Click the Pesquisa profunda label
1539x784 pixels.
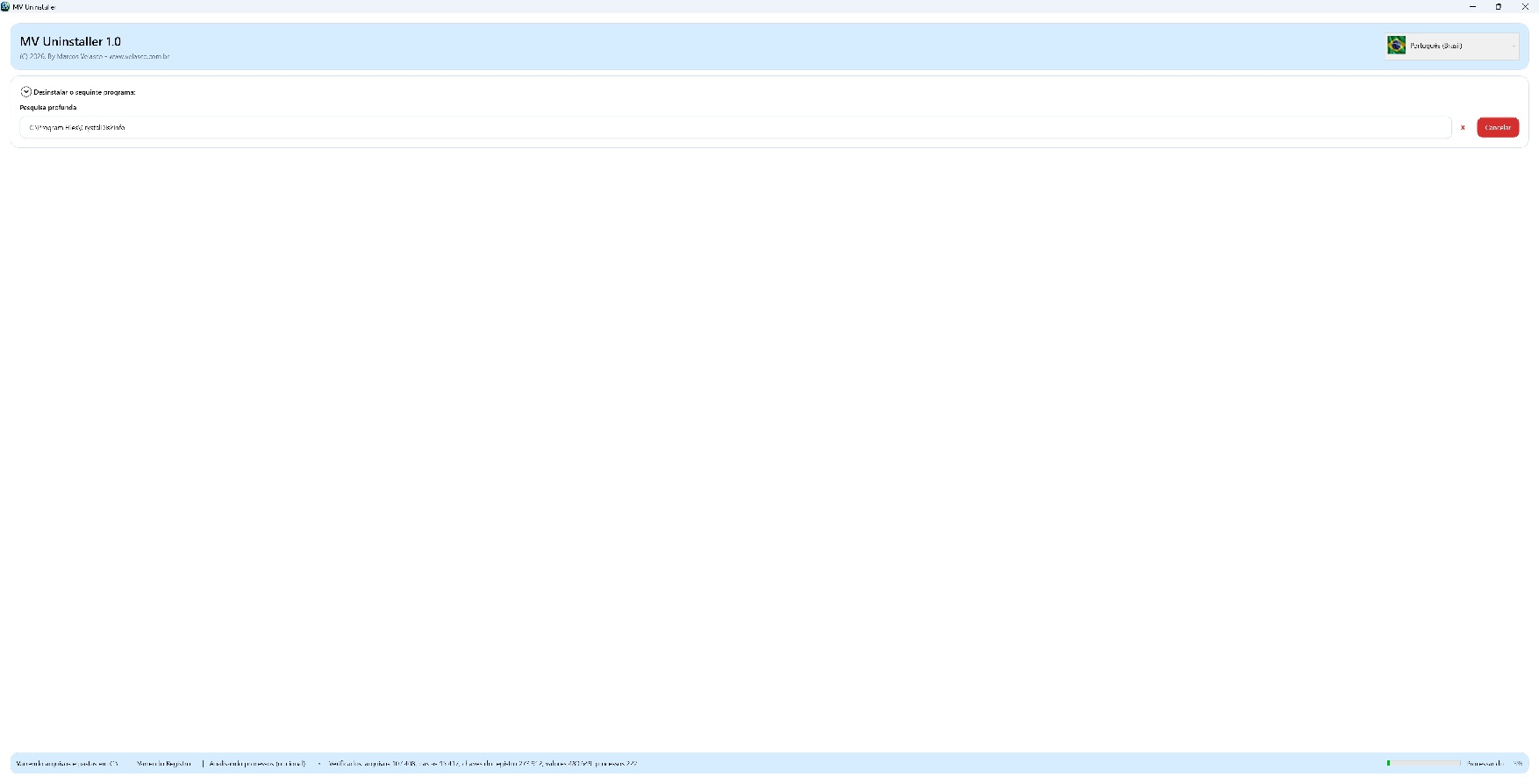48,107
